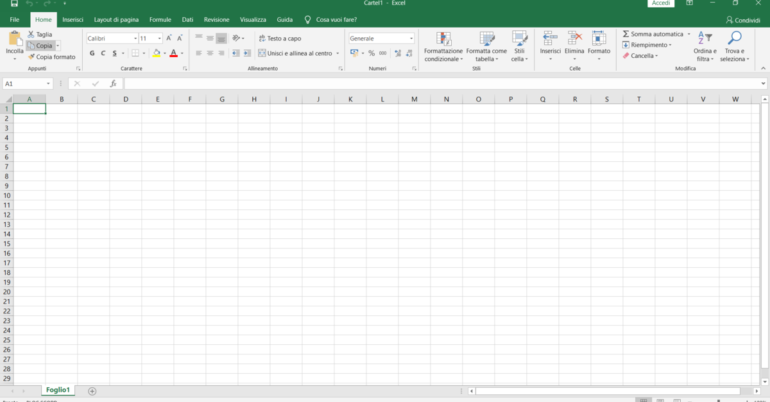Click the Condividi share button
Image resolution: width=770 pixels, height=402 pixels.
pos(741,20)
